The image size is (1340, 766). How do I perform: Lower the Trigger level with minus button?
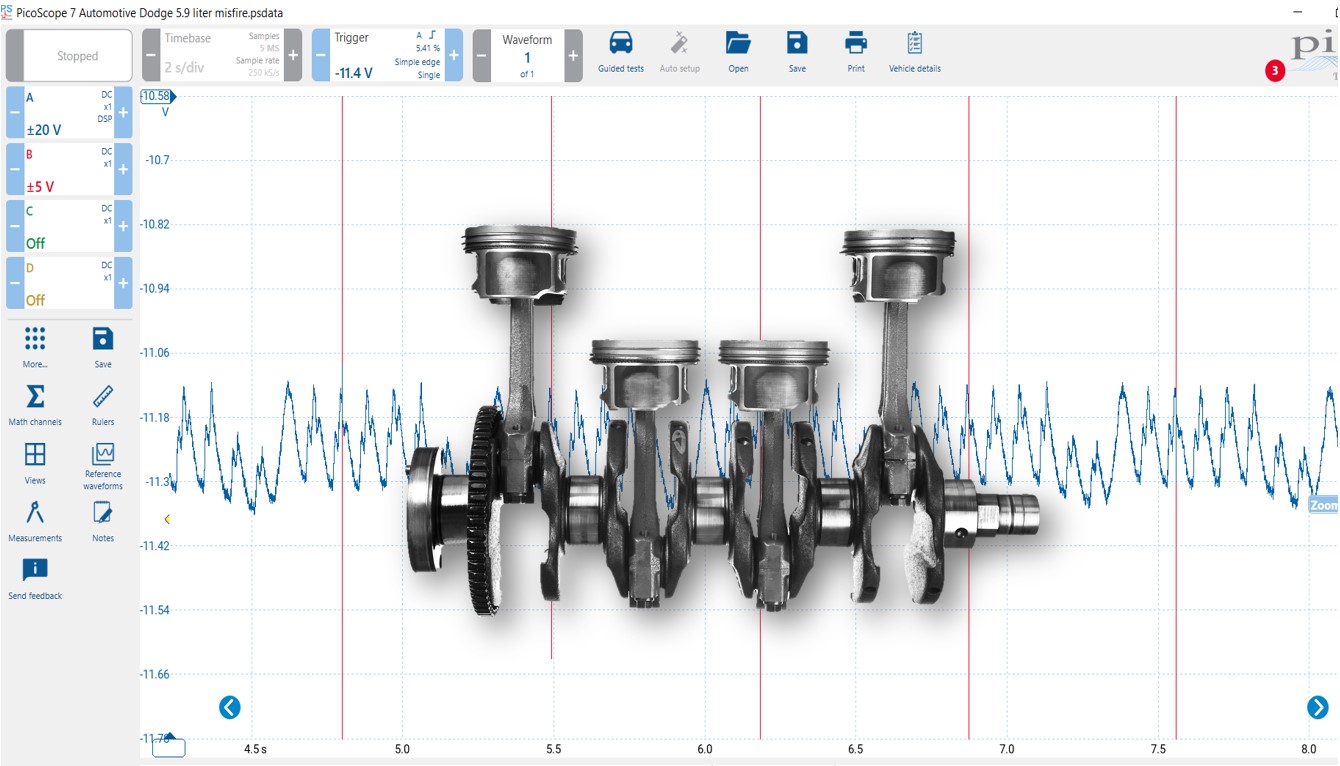(321, 55)
